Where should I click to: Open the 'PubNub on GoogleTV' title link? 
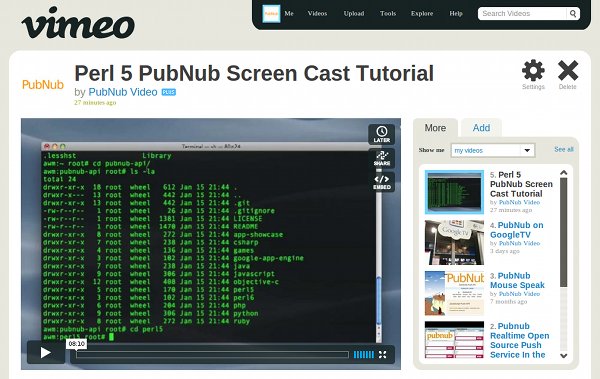pos(517,230)
